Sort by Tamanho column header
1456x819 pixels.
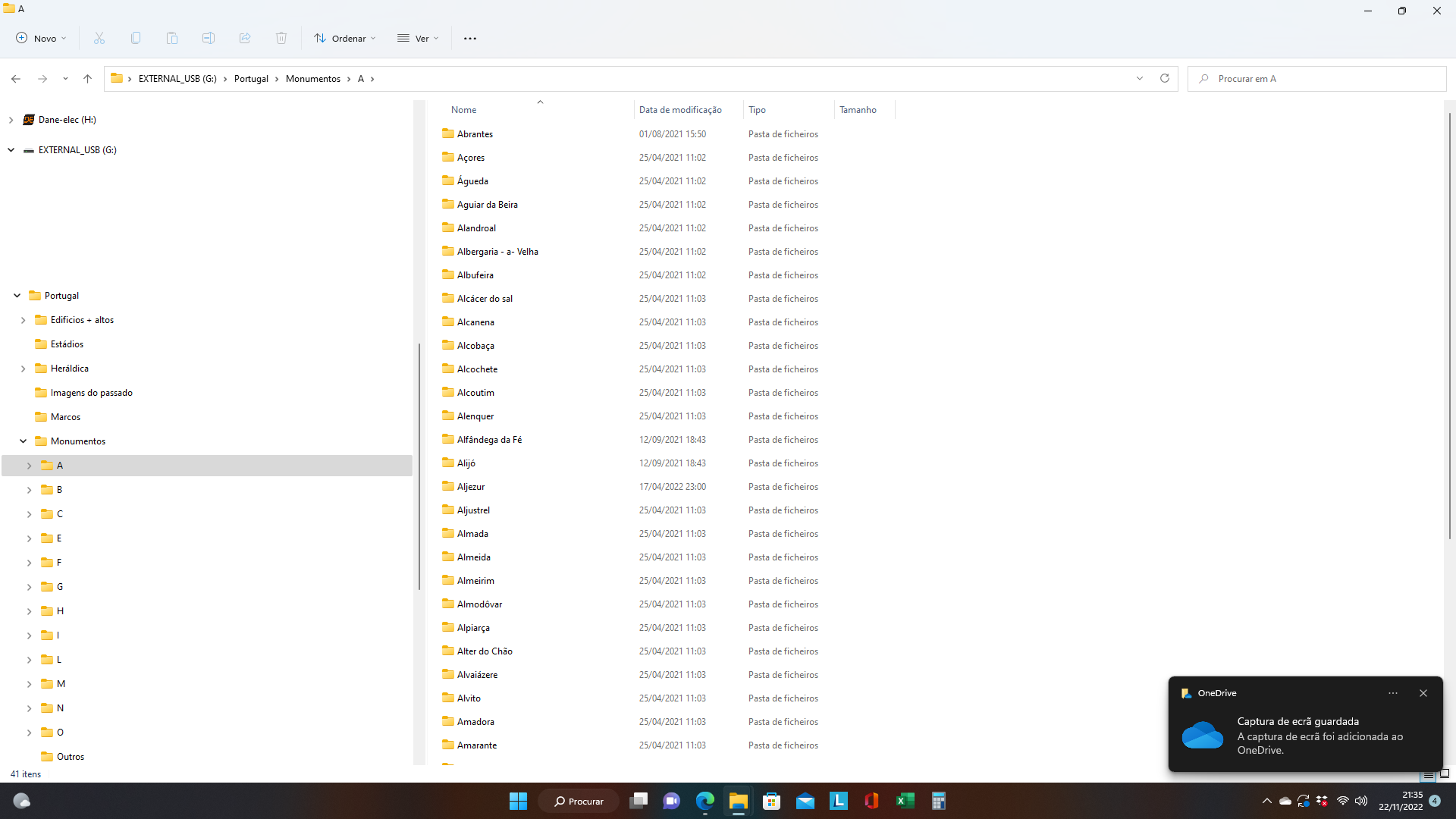858,110
